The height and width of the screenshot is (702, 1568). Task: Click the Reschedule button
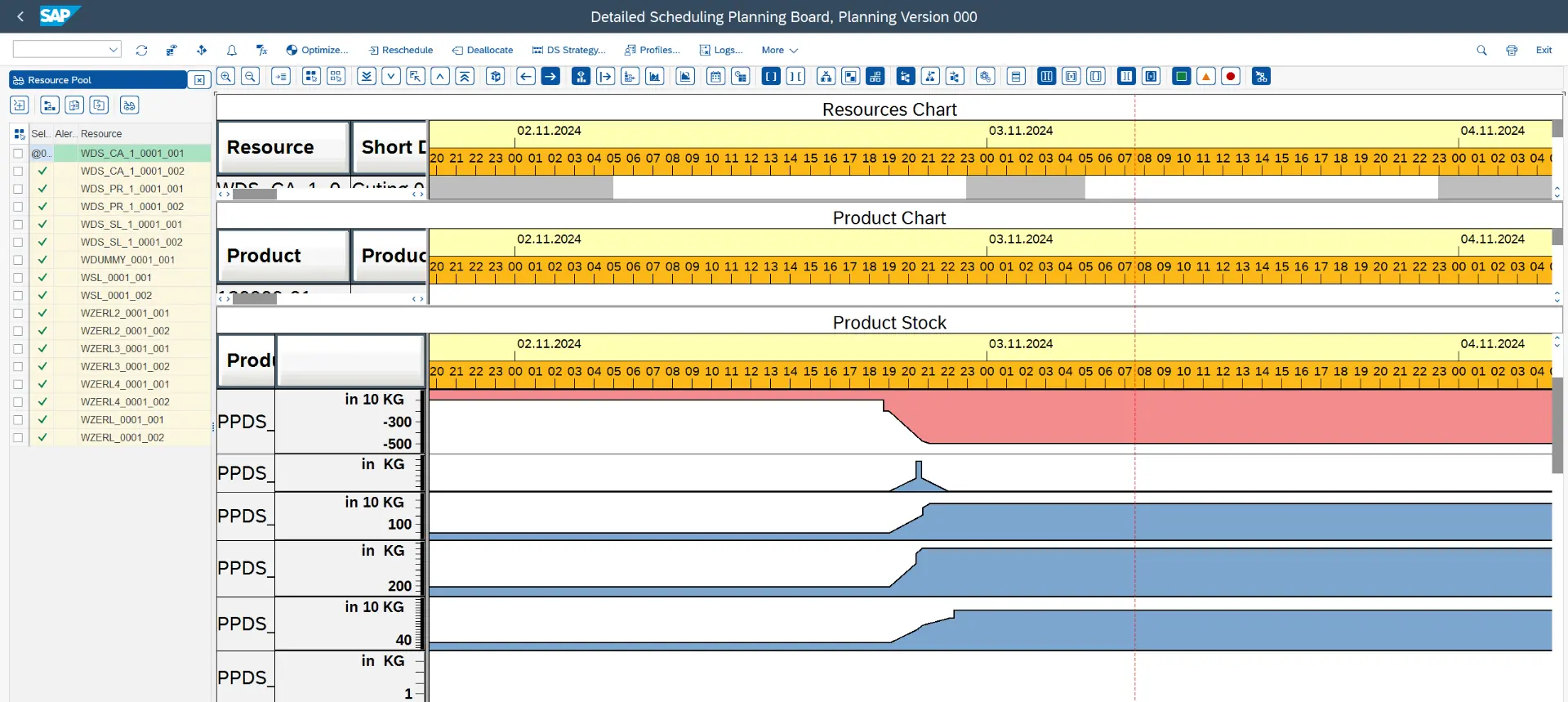click(401, 50)
